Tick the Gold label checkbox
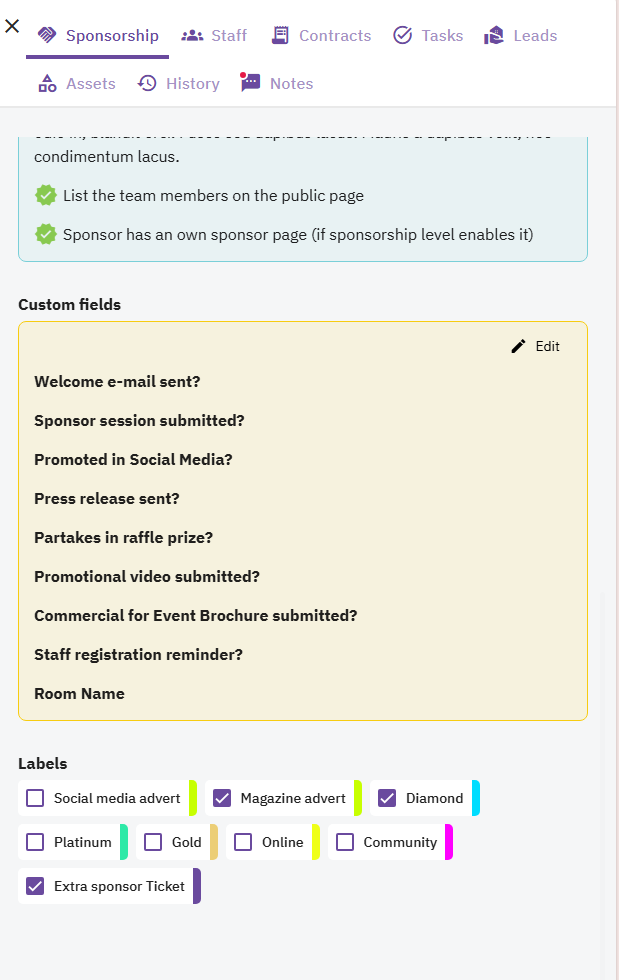Image resolution: width=619 pixels, height=980 pixels. tap(153, 842)
